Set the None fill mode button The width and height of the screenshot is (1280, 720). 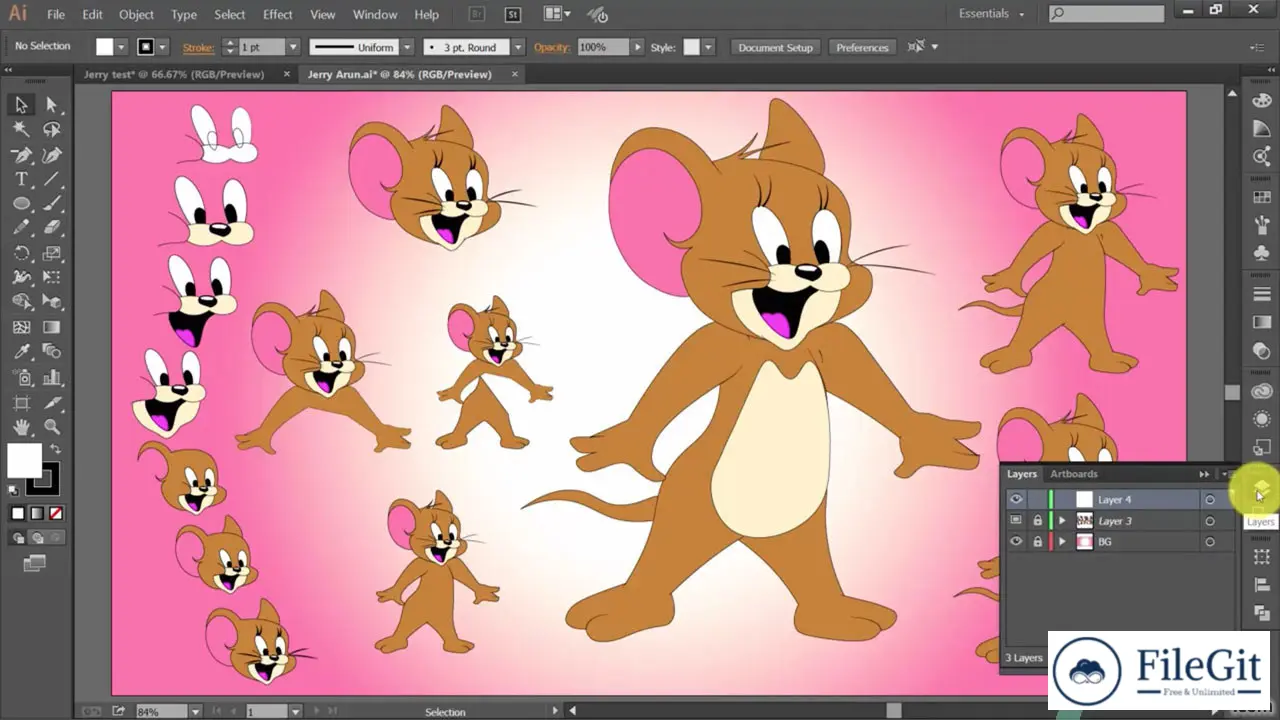tap(56, 513)
